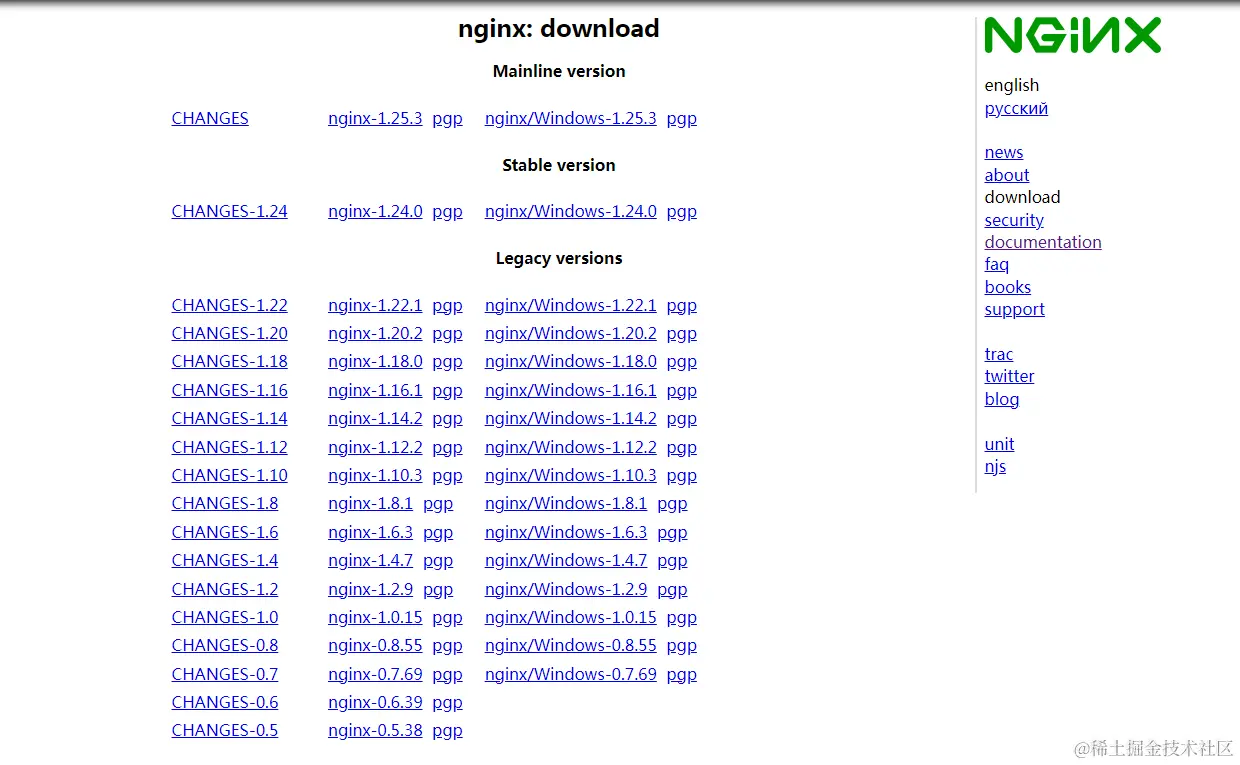Download nginx-1.12.2
The image size is (1240, 765).
375,447
